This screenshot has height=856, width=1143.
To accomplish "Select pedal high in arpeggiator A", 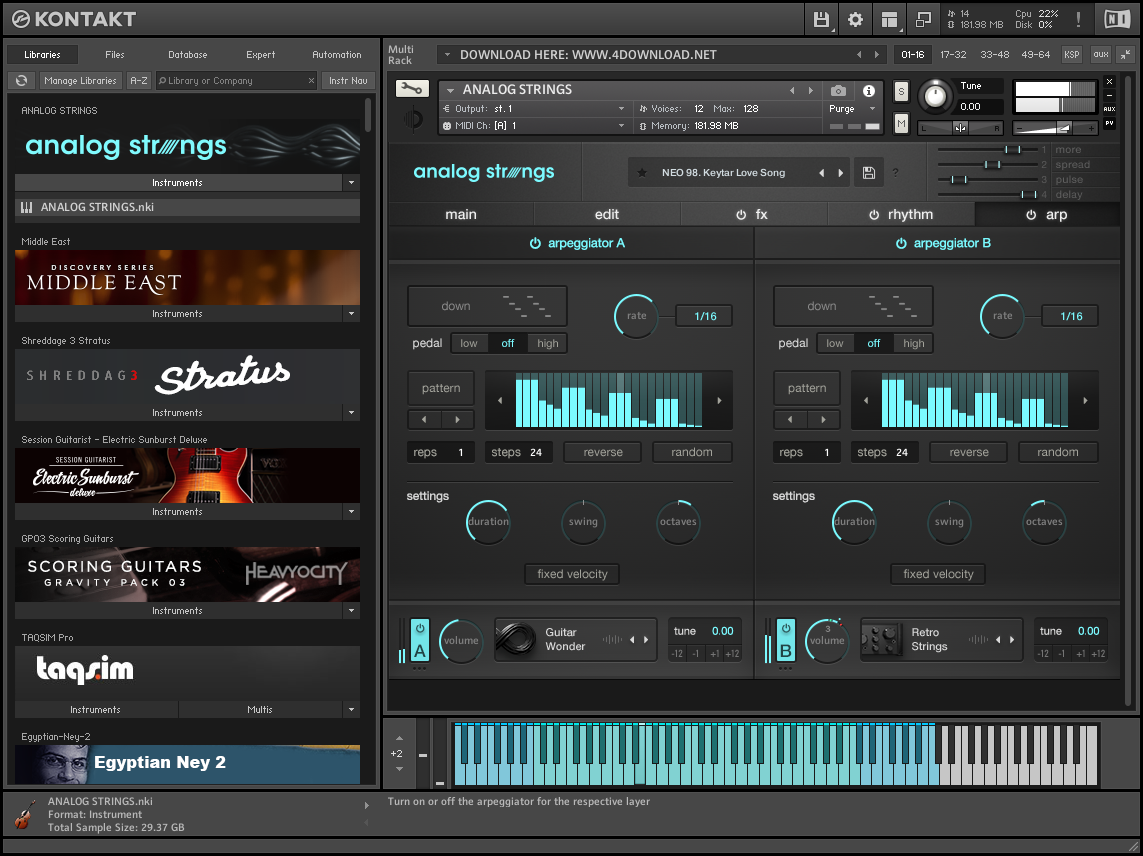I will tap(547, 343).
